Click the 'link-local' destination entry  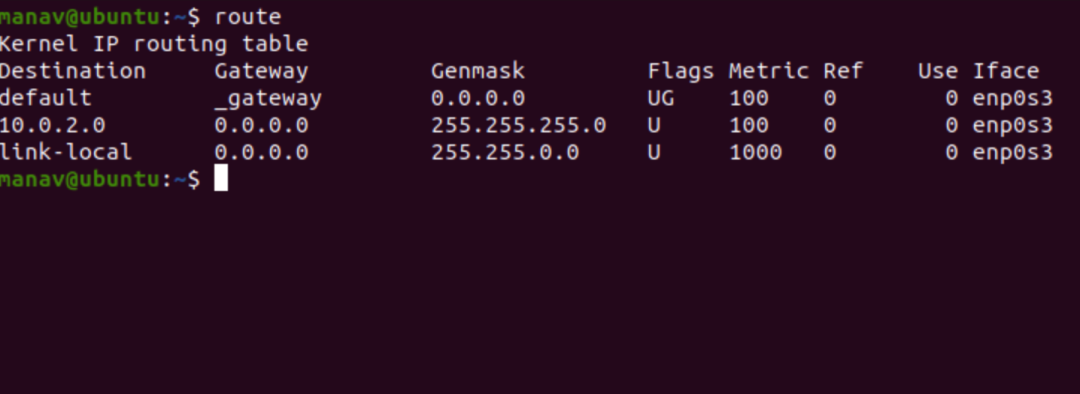[65, 152]
